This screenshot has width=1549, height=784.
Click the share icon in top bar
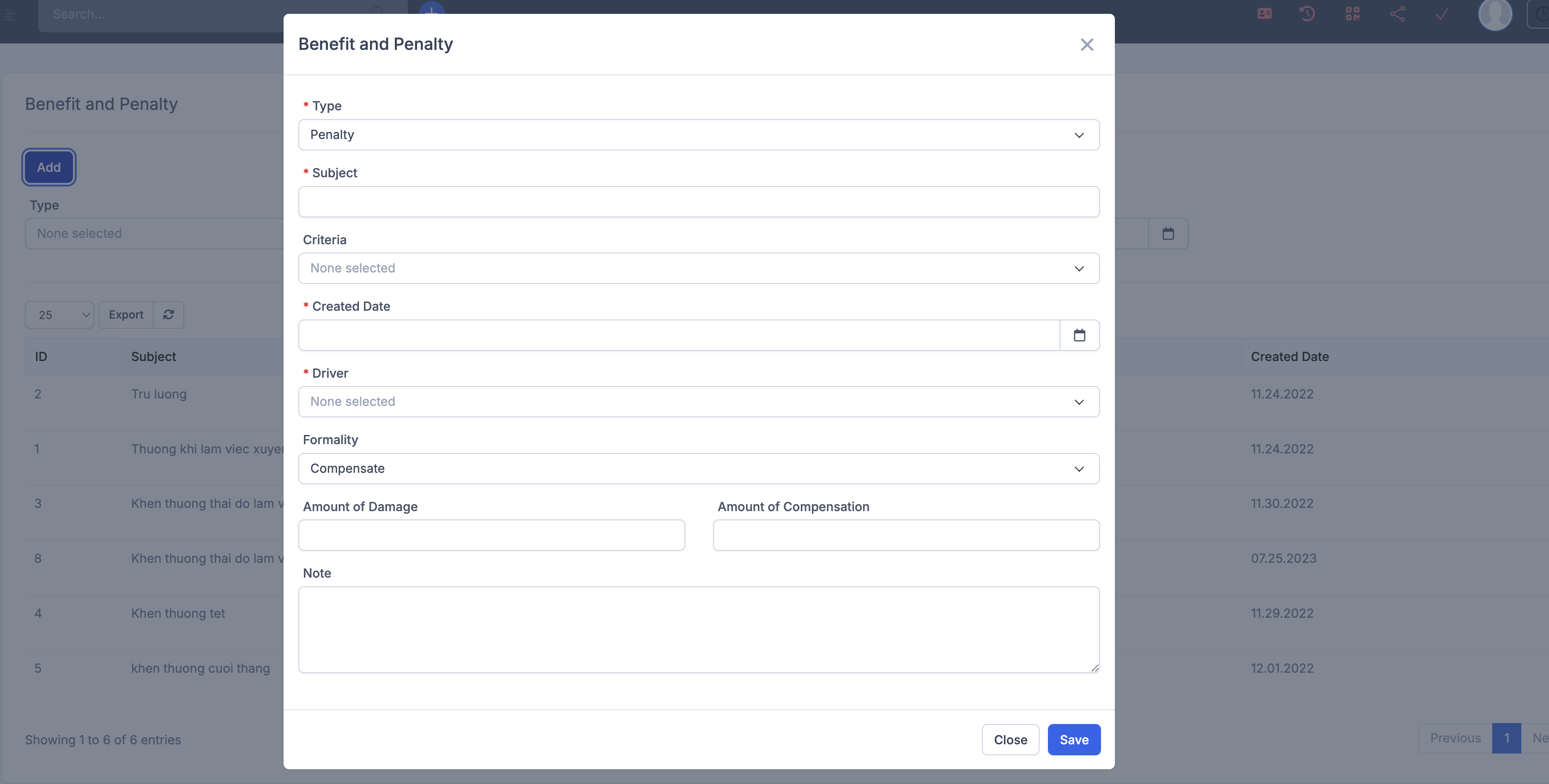tap(1398, 13)
